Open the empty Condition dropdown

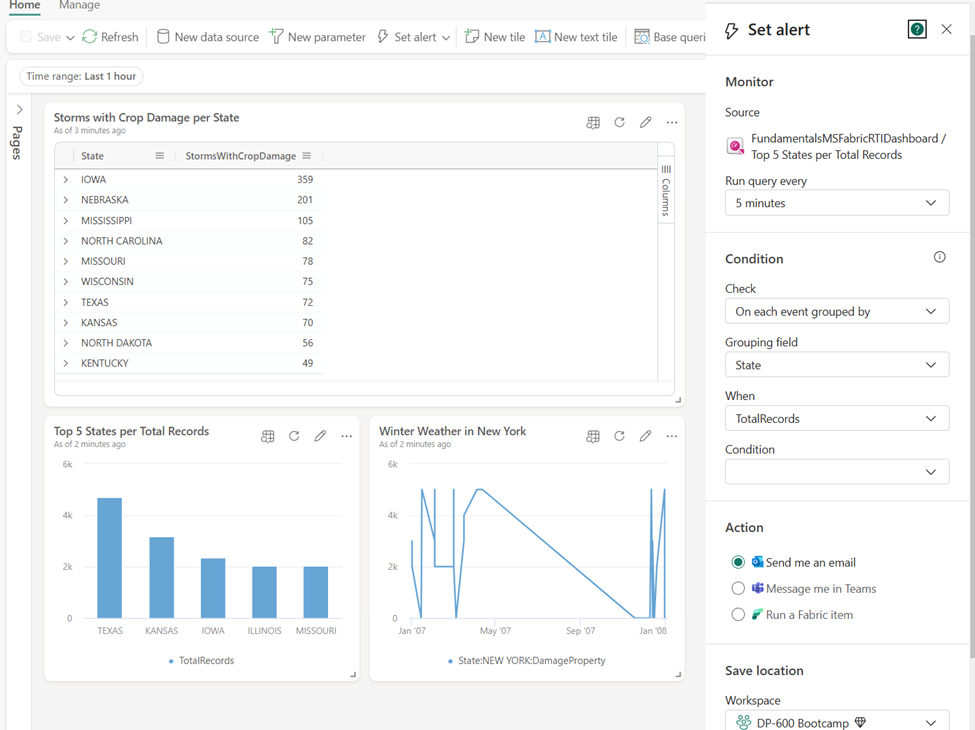click(x=837, y=472)
